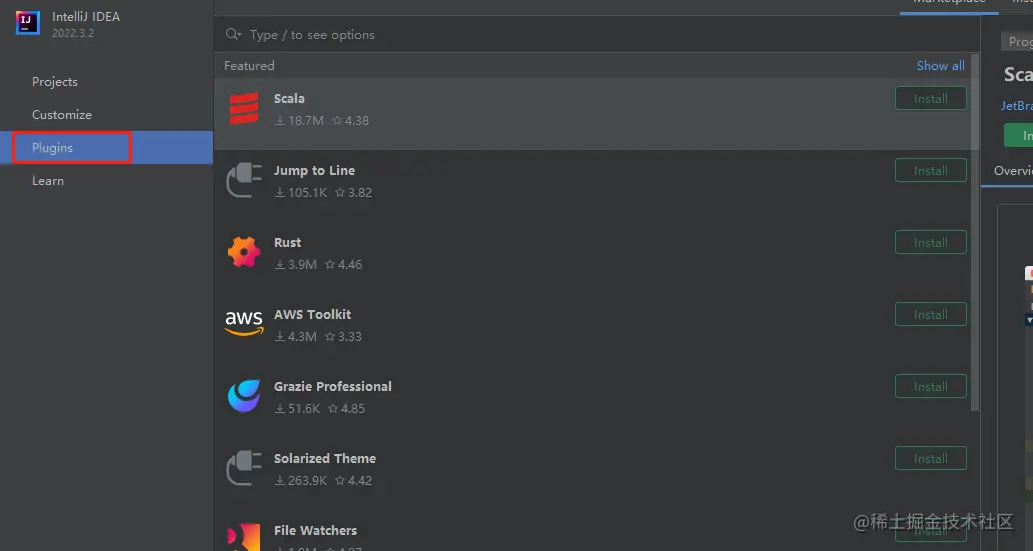Click the Show all link

(940, 65)
